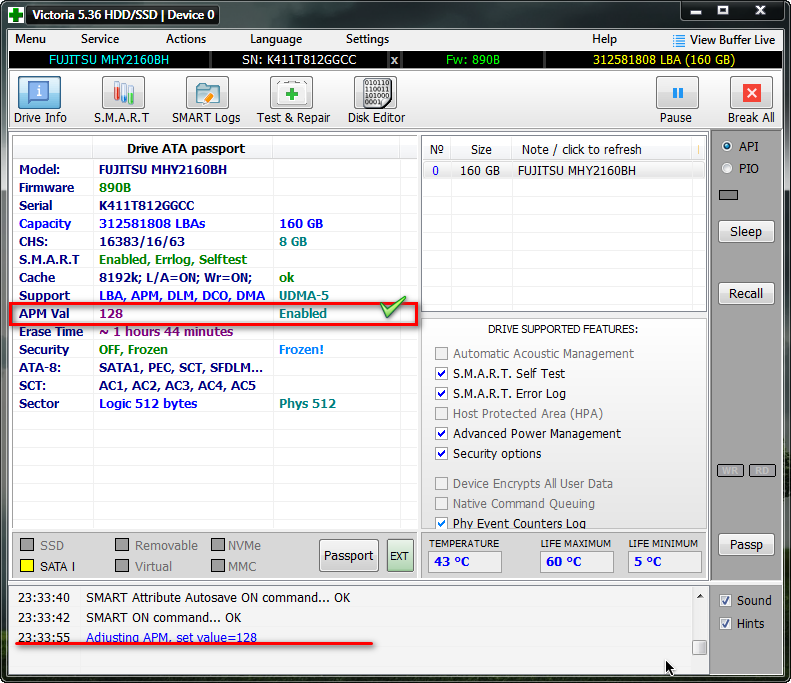Image resolution: width=791 pixels, height=683 pixels.
Task: Click the APM Val value 128
Action: click(x=111, y=313)
